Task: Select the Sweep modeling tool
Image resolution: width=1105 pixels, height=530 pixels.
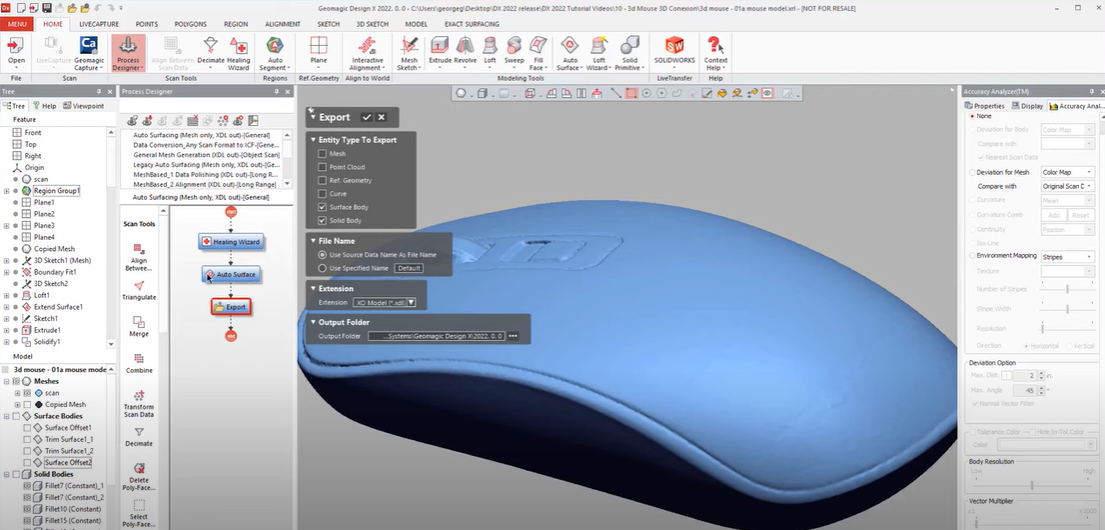Action: pos(514,50)
